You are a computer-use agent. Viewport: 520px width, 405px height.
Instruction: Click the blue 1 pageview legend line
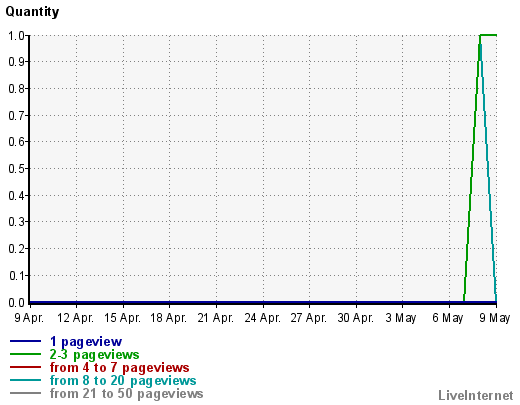(25, 341)
